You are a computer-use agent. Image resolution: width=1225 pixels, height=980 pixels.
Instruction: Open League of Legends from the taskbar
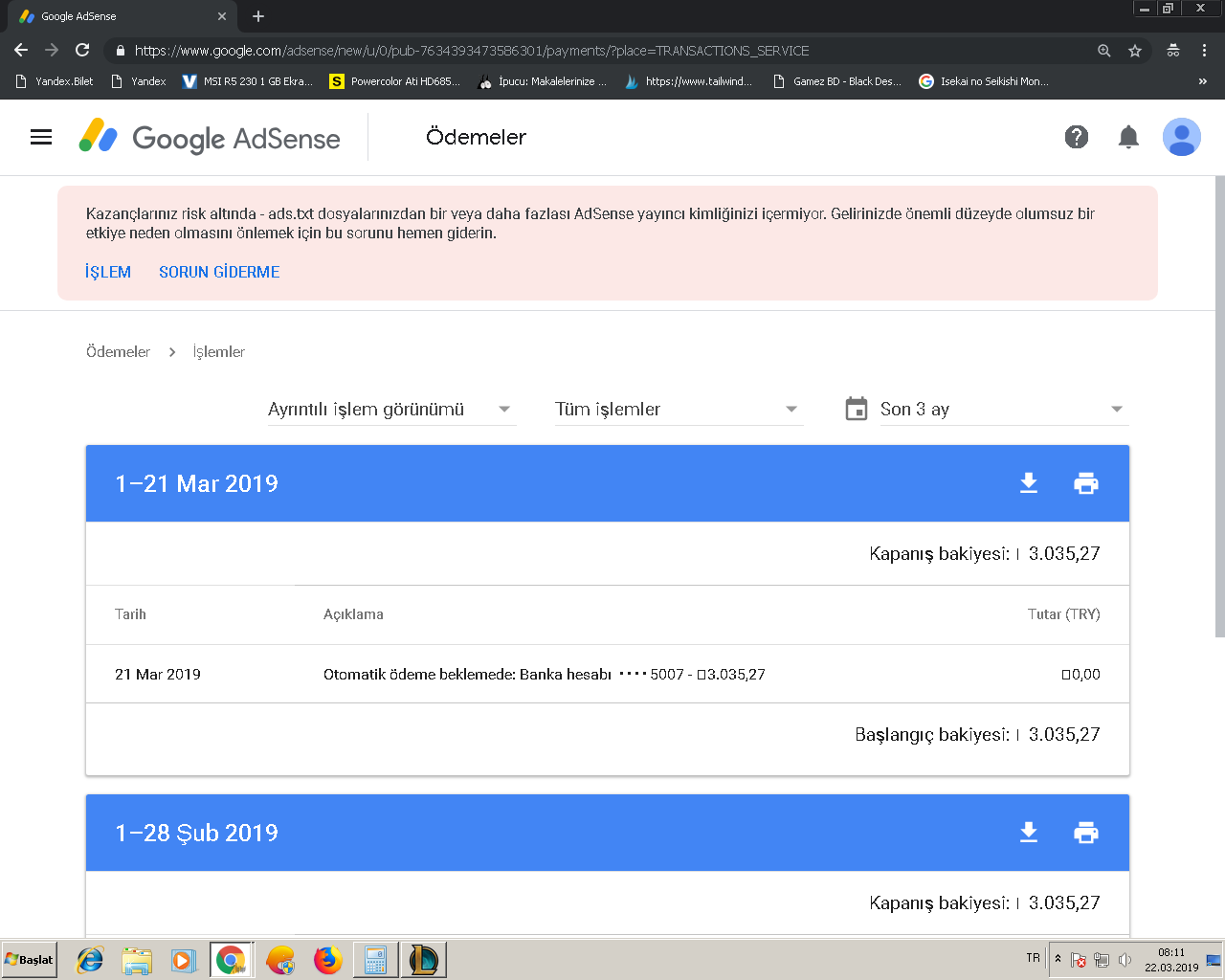tap(423, 960)
